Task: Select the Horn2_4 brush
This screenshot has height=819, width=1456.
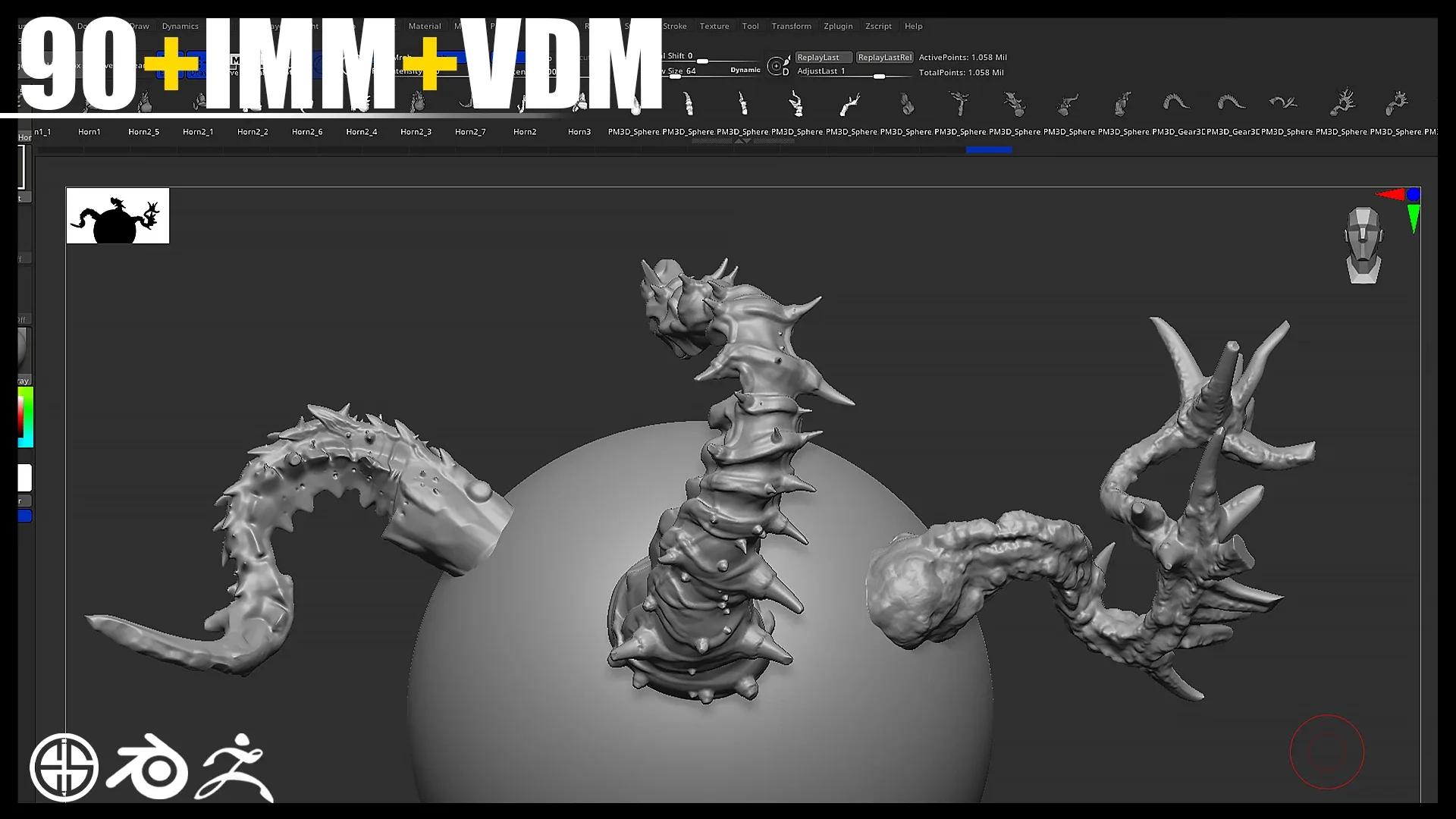Action: pyautogui.click(x=362, y=132)
